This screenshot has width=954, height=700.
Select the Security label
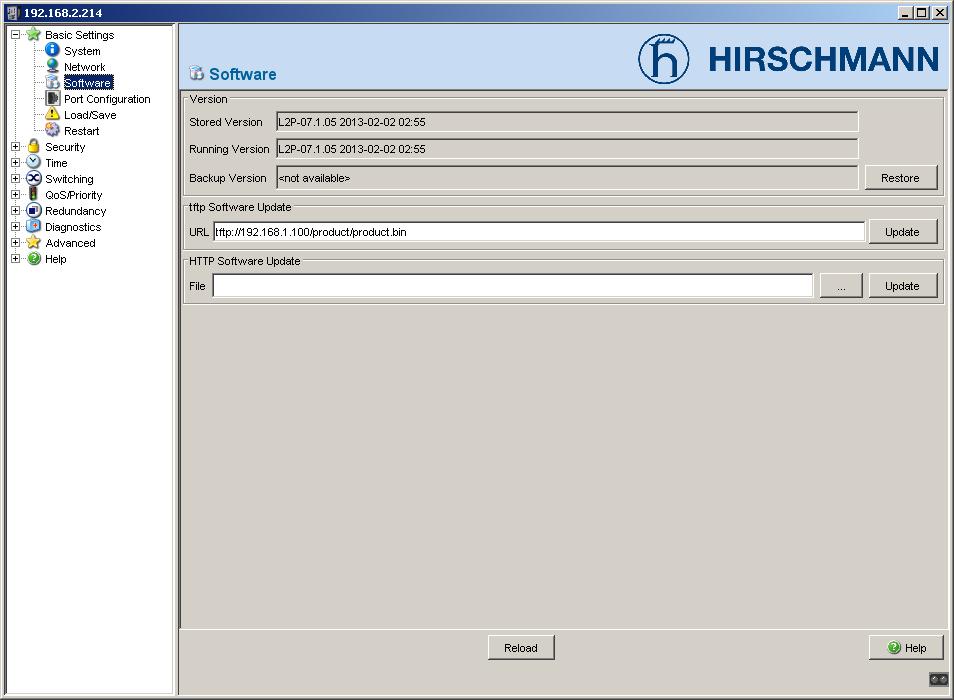65,147
